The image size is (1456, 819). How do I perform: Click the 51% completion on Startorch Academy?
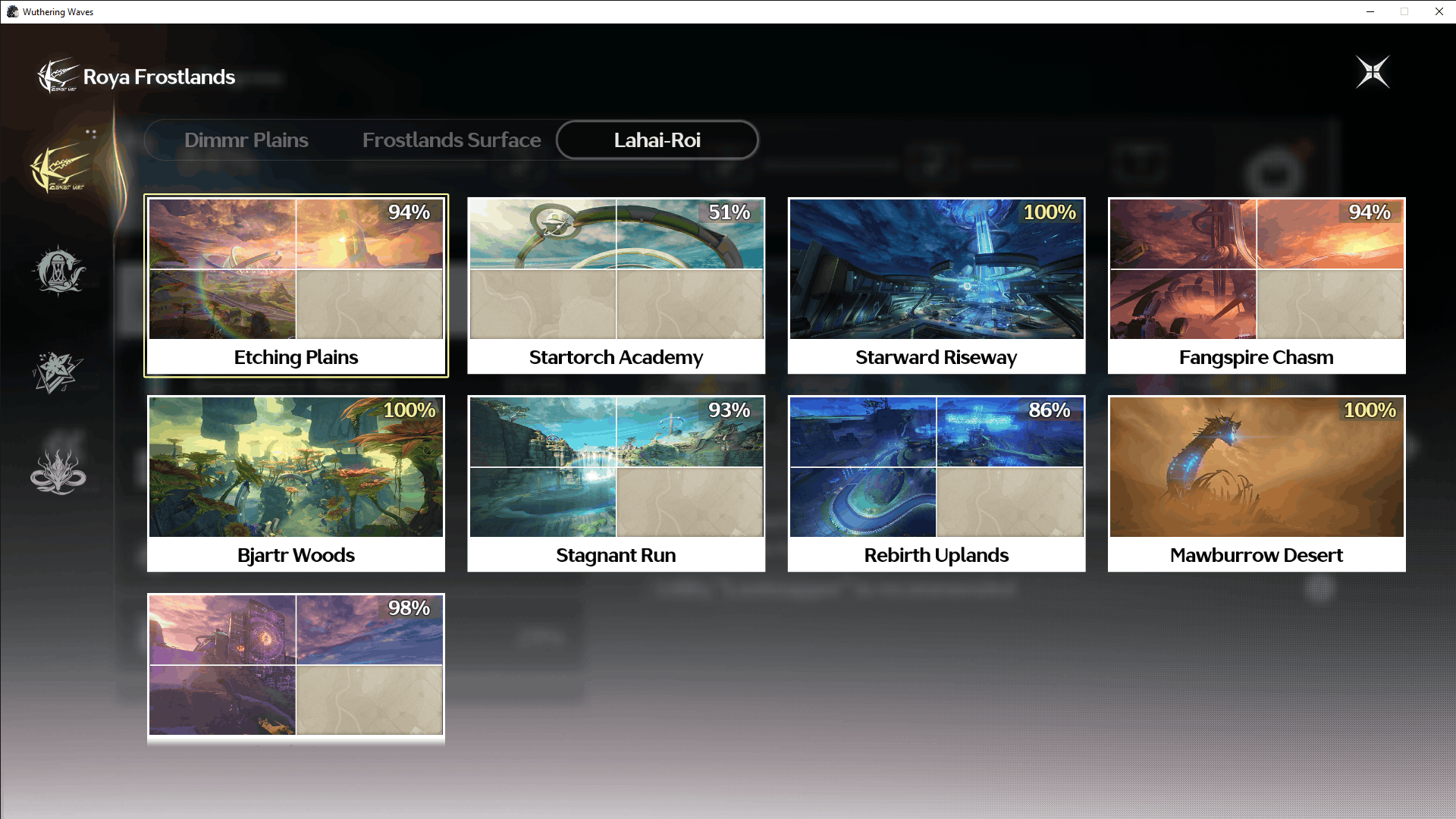[x=729, y=212]
